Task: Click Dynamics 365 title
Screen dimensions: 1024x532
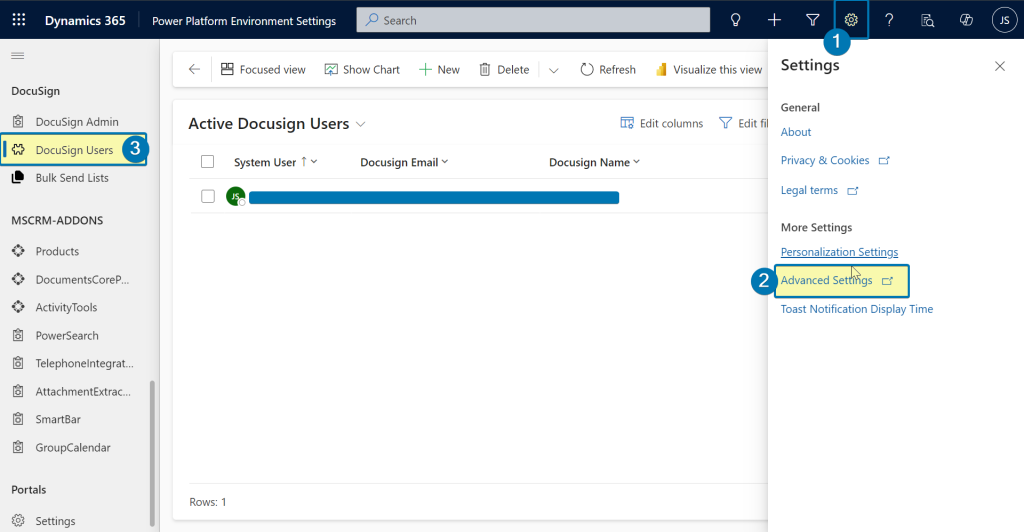Action: (x=85, y=20)
